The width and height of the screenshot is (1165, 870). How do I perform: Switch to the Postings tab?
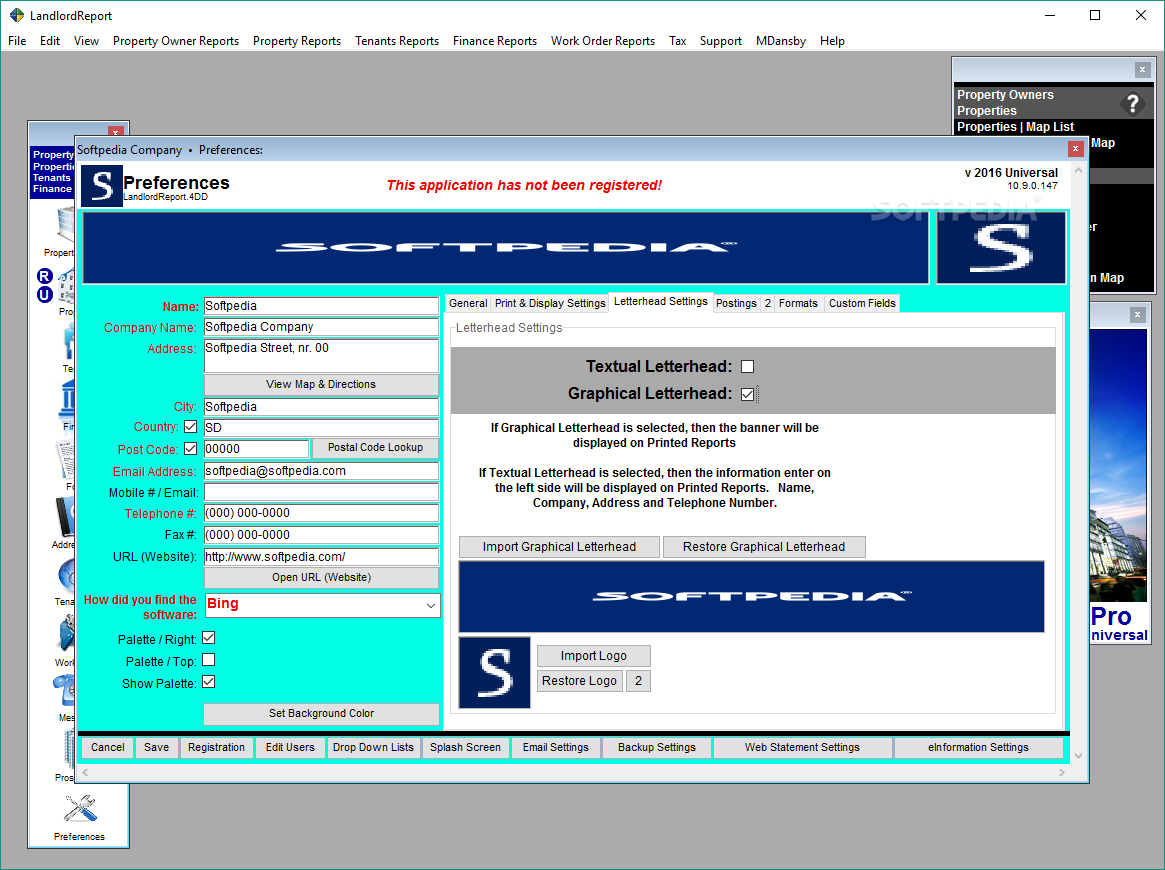tap(736, 303)
